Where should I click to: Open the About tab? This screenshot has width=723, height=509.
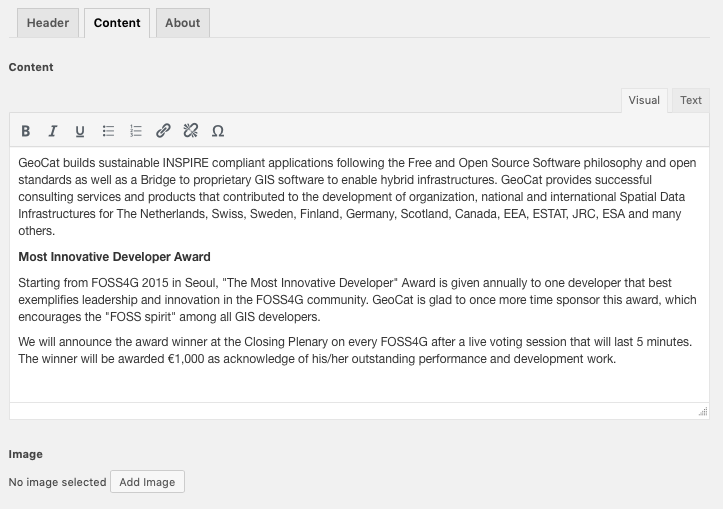pyautogui.click(x=183, y=23)
